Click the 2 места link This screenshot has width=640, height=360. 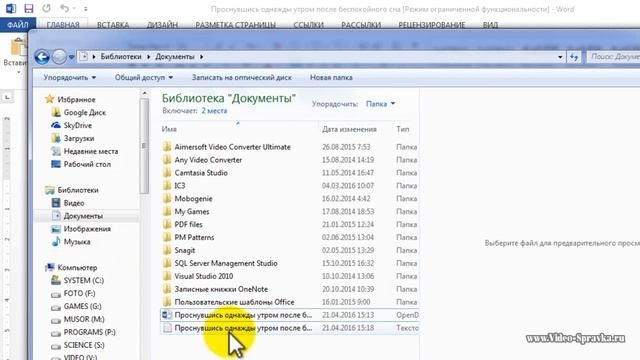(x=214, y=111)
